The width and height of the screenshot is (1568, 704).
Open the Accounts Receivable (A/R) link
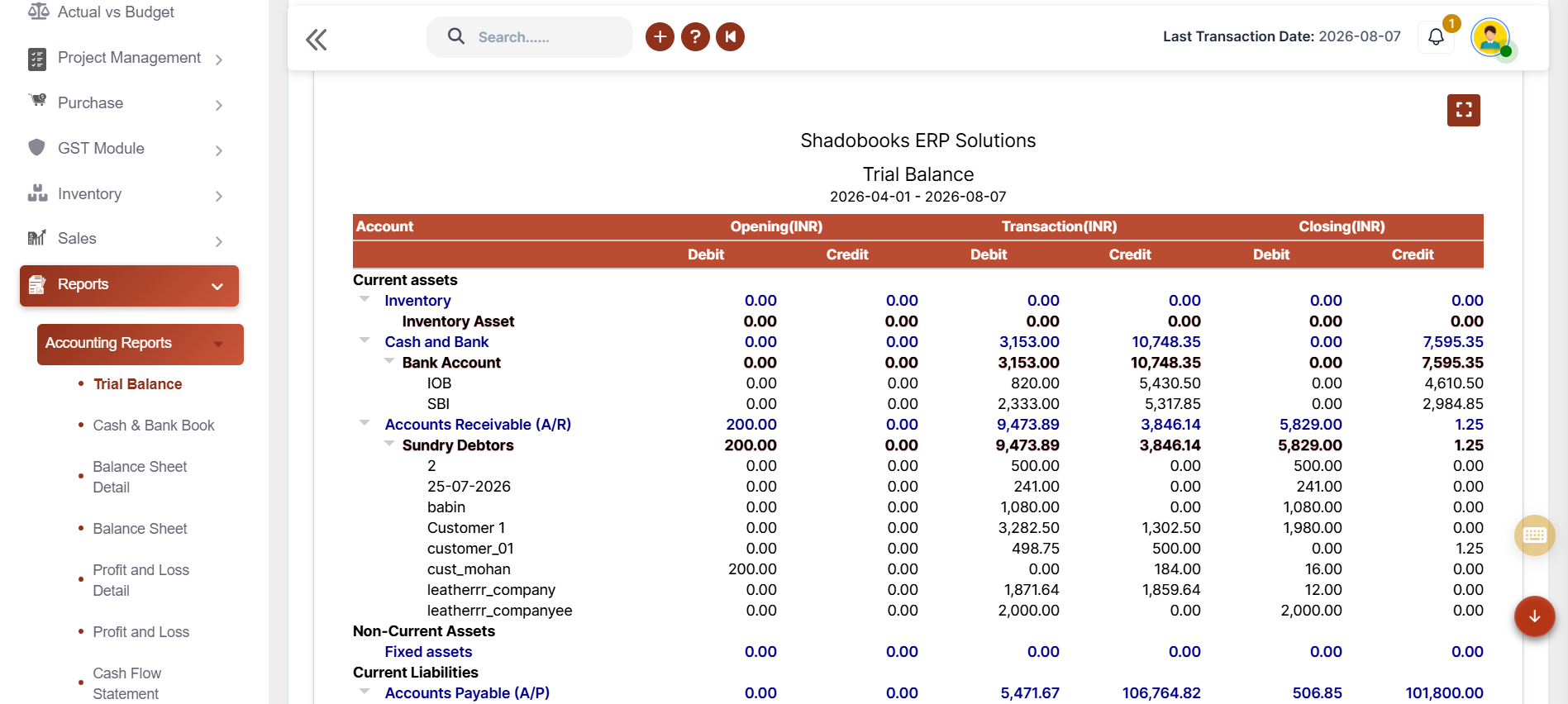[x=478, y=425]
